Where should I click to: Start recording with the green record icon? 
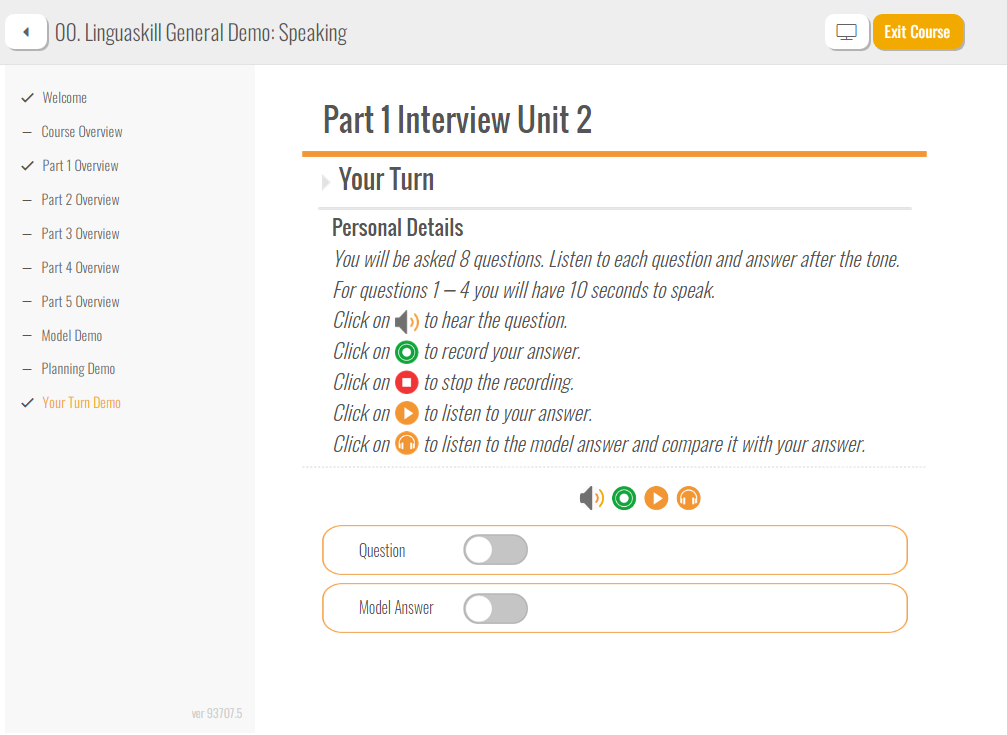click(x=624, y=499)
